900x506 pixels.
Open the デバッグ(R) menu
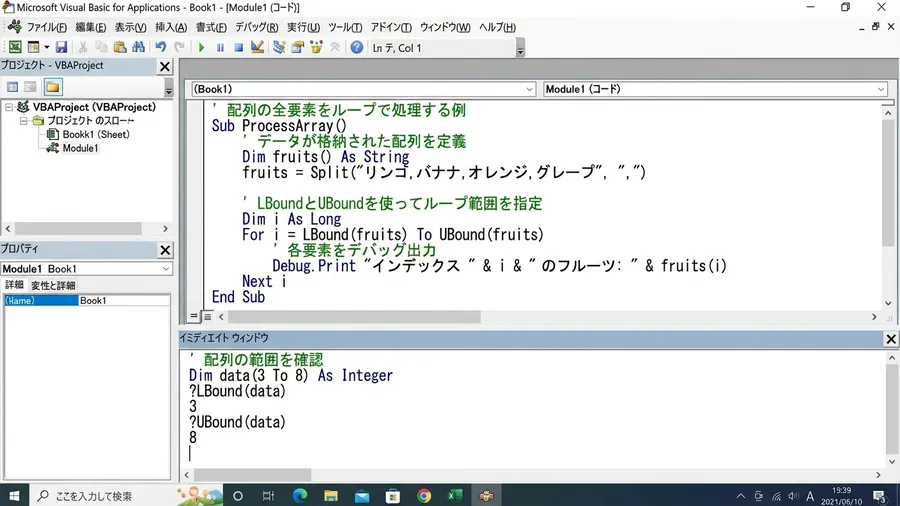point(257,27)
